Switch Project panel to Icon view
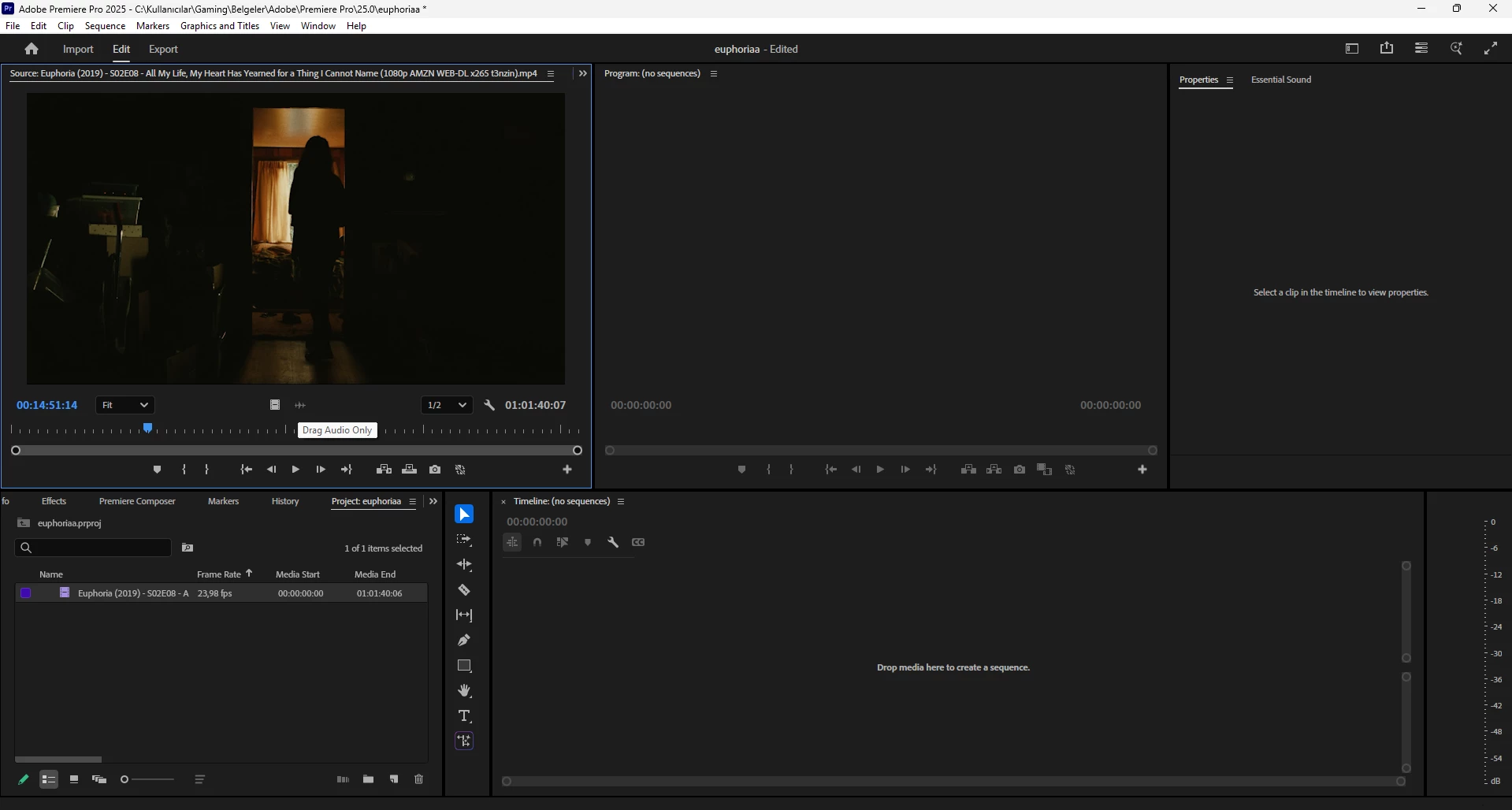The width and height of the screenshot is (1512, 810). click(74, 779)
